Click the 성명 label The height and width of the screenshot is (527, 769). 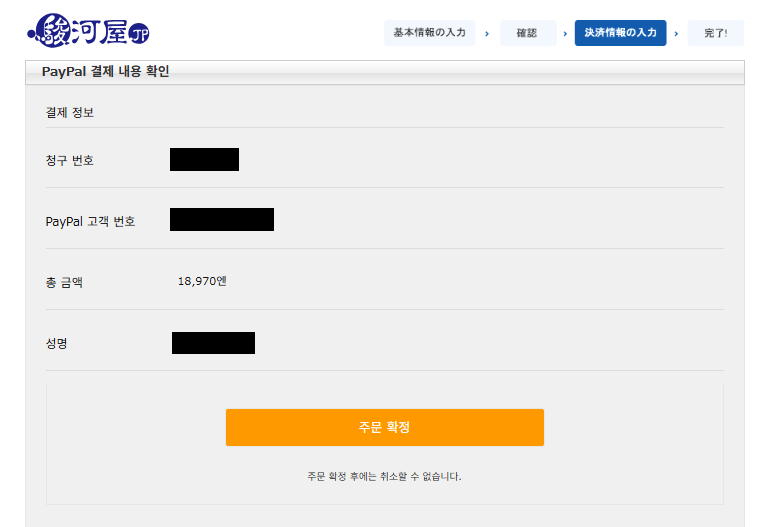[x=56, y=344]
